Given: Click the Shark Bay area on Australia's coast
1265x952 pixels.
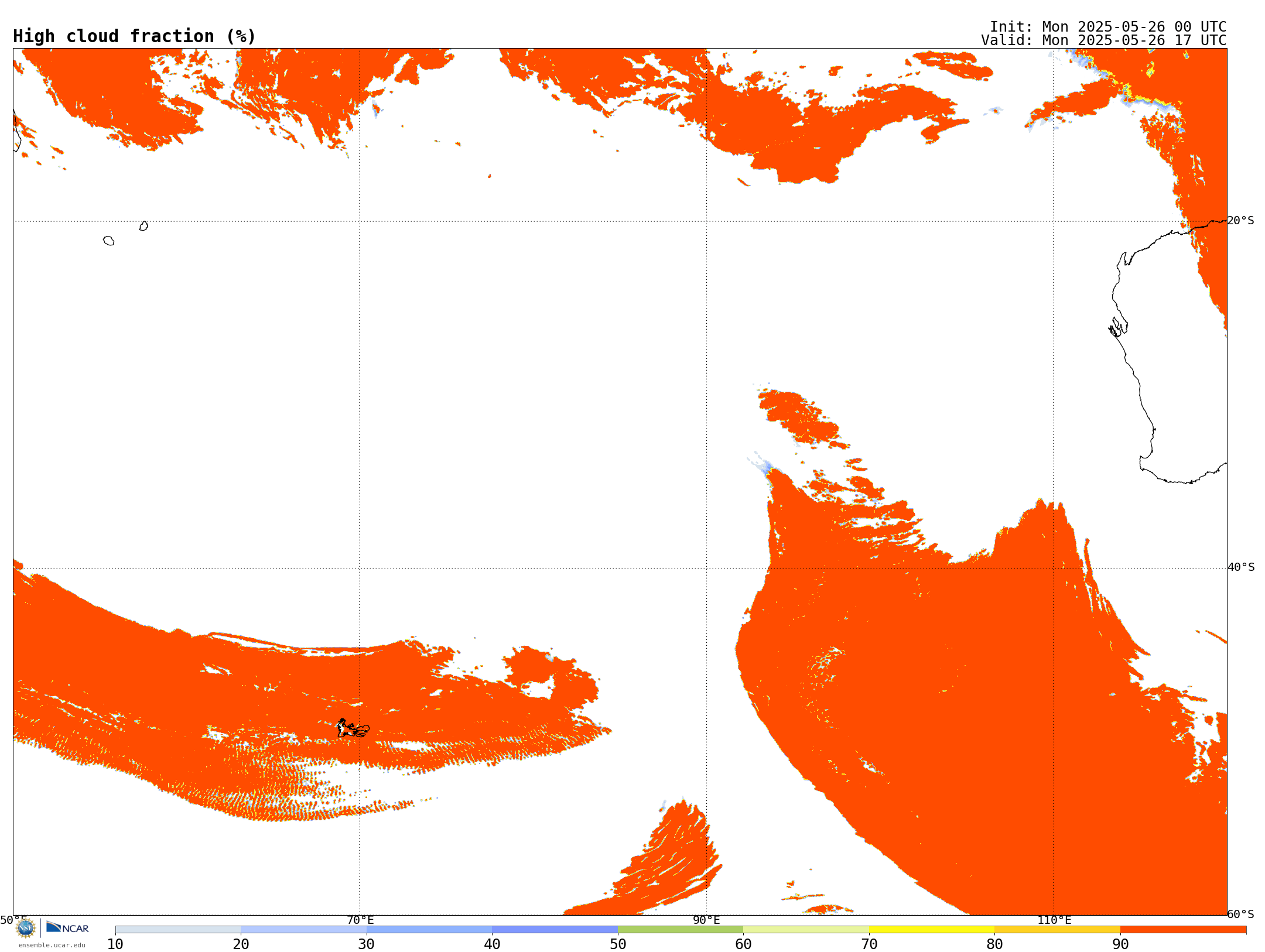Looking at the screenshot, I should [x=1119, y=327].
